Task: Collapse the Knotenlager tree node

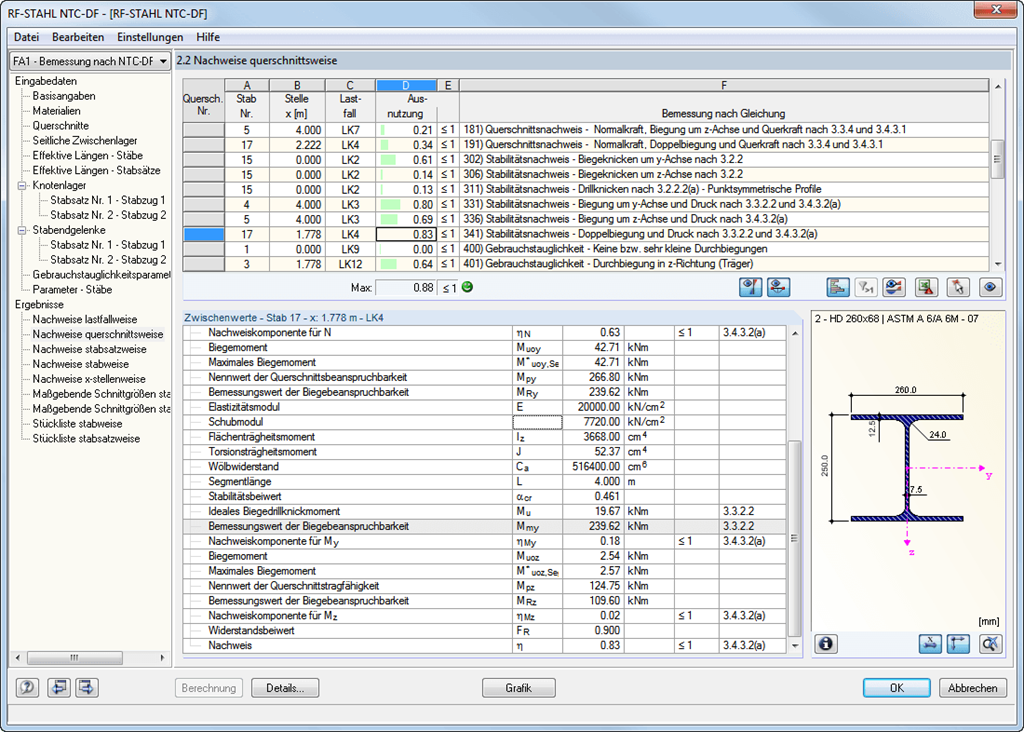Action: coord(22,185)
